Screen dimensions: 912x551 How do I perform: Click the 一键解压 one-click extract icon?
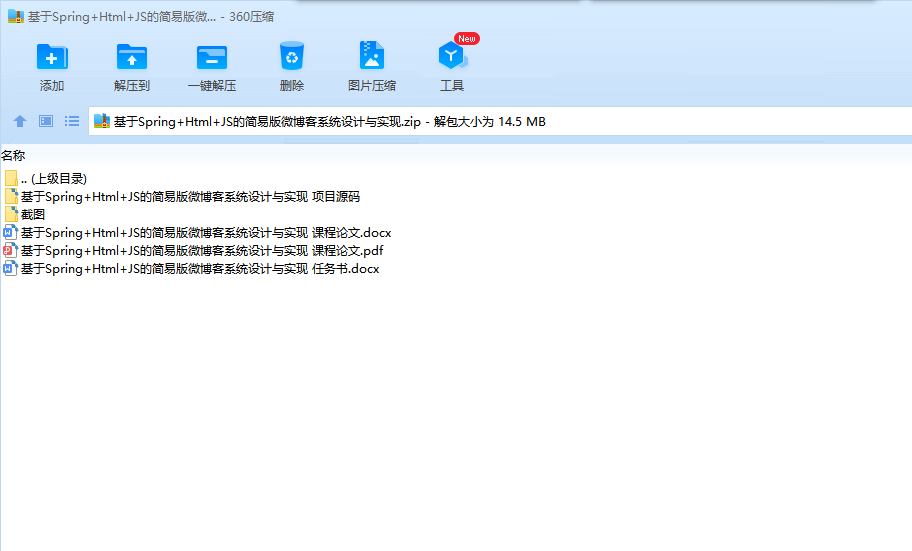coord(212,57)
